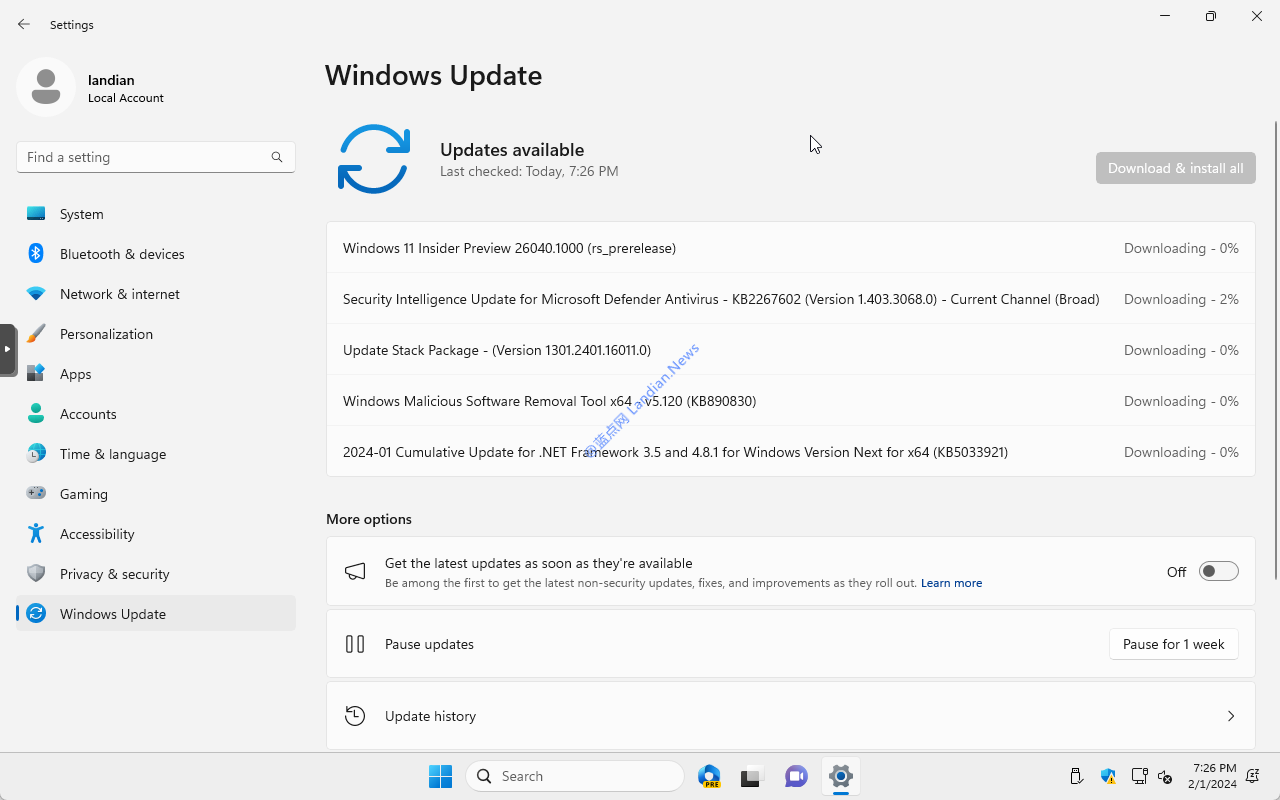Click the Security Intelligence Update KB2267602 row
The width and height of the screenshot is (1280, 800).
(x=791, y=299)
